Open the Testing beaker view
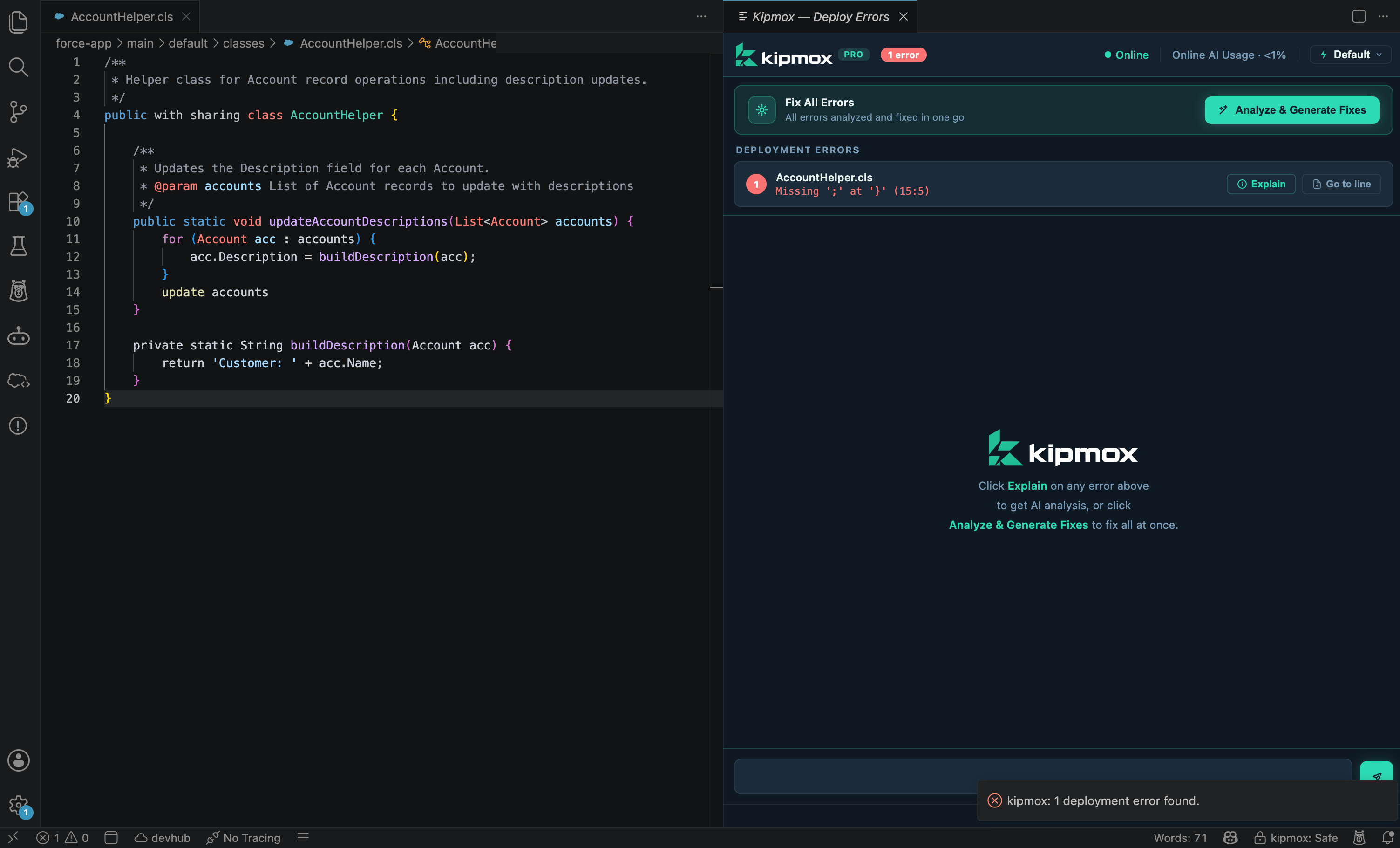This screenshot has height=848, width=1400. click(18, 246)
